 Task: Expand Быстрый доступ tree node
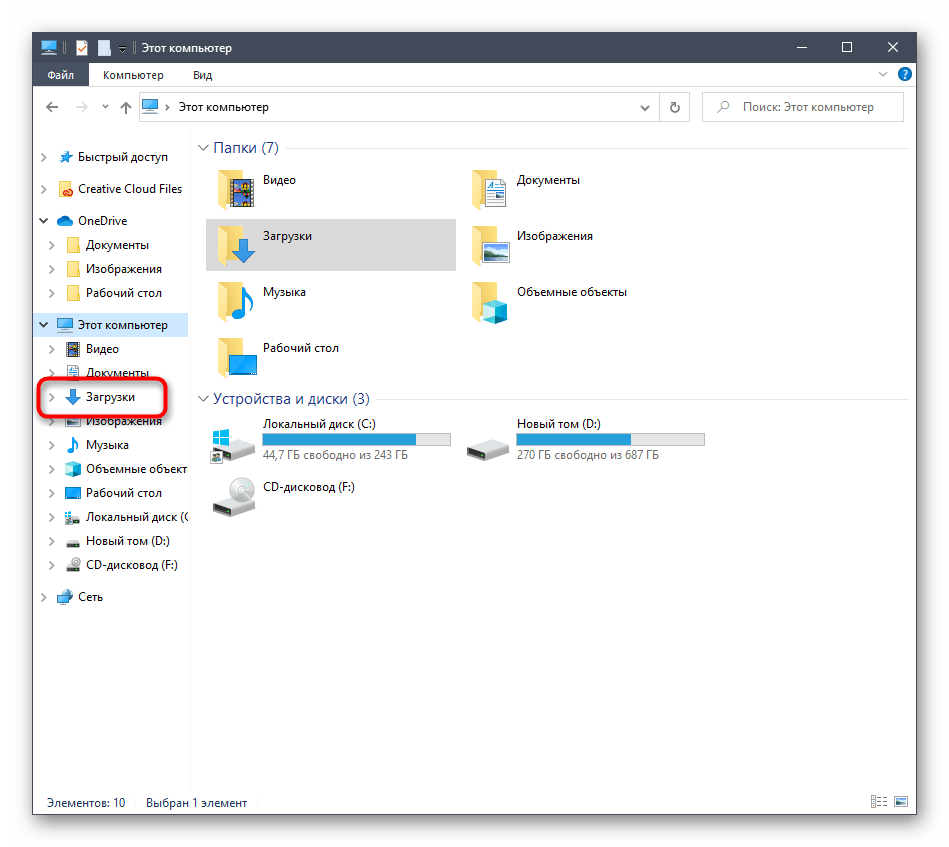click(43, 157)
